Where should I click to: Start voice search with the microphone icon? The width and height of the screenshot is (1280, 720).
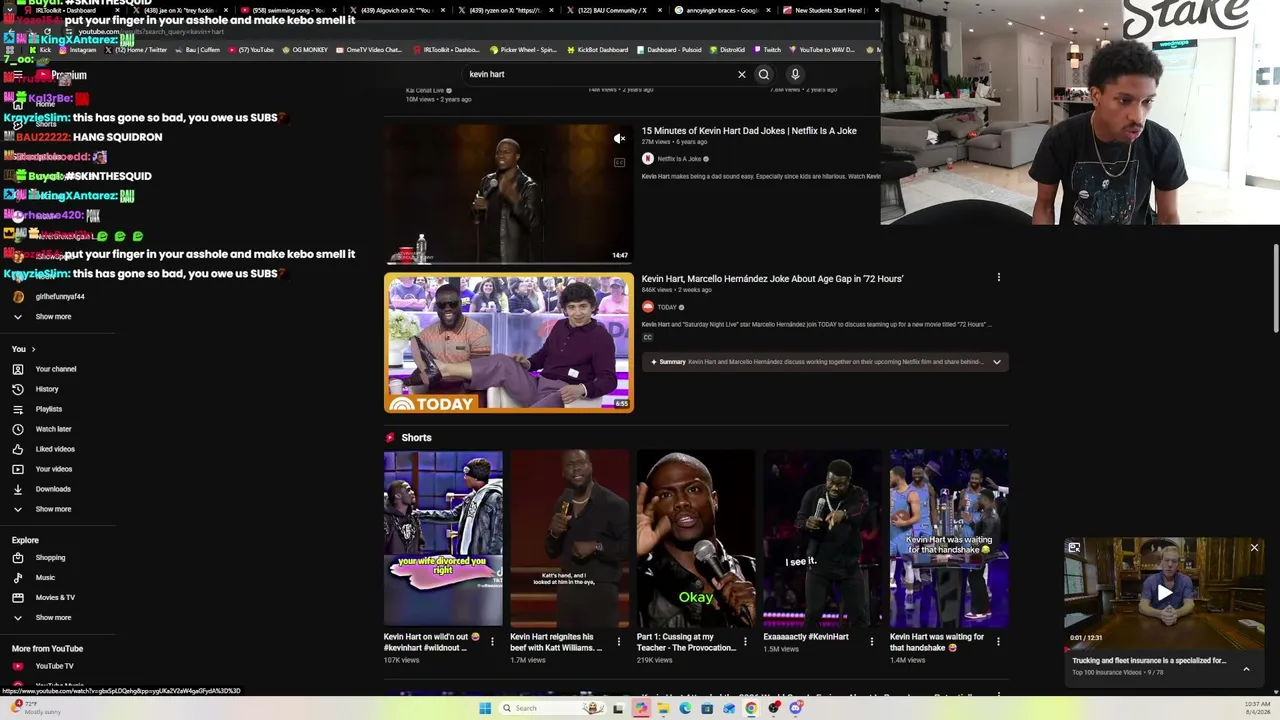coord(795,74)
